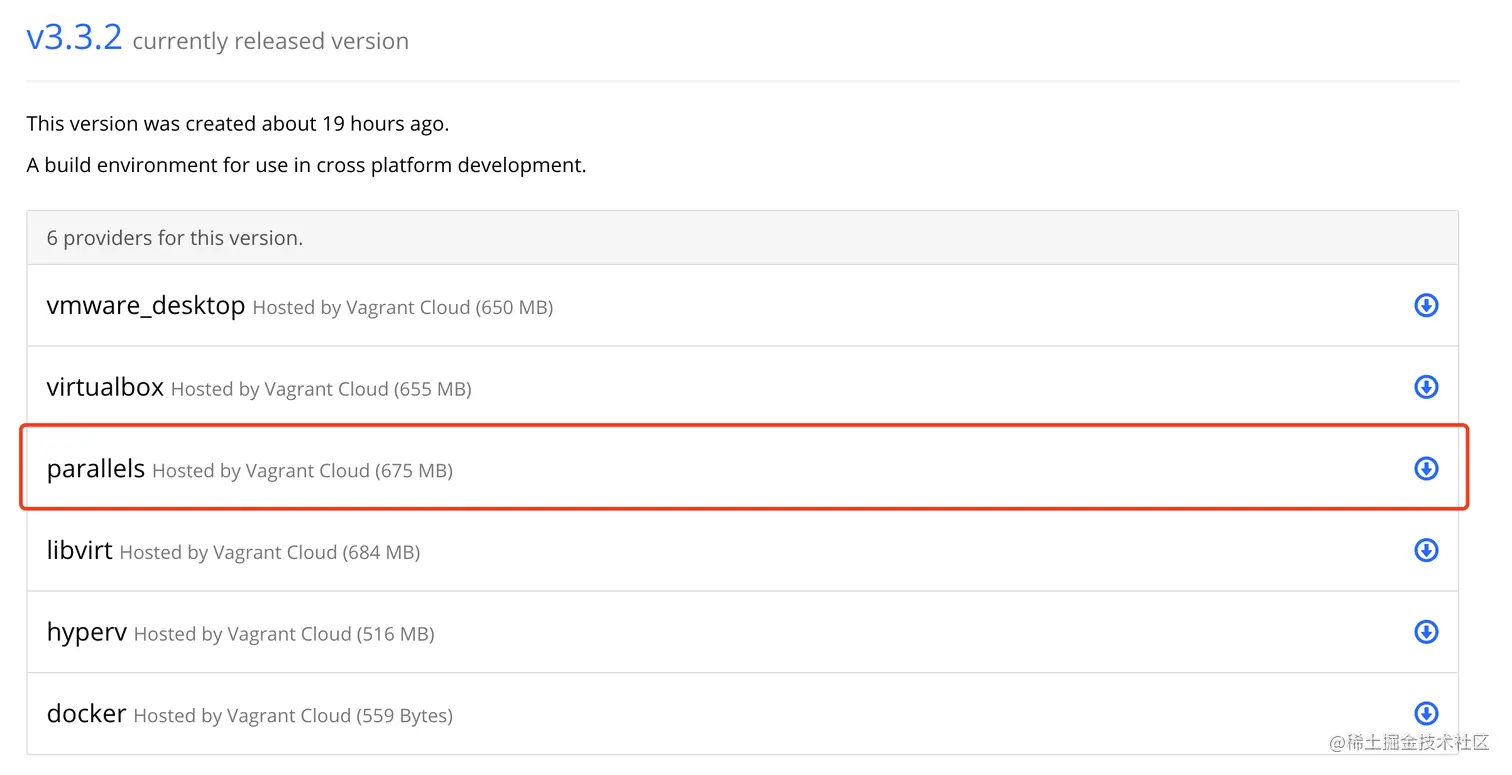Select the parallels provider name
The image size is (1512, 775).
pos(96,468)
